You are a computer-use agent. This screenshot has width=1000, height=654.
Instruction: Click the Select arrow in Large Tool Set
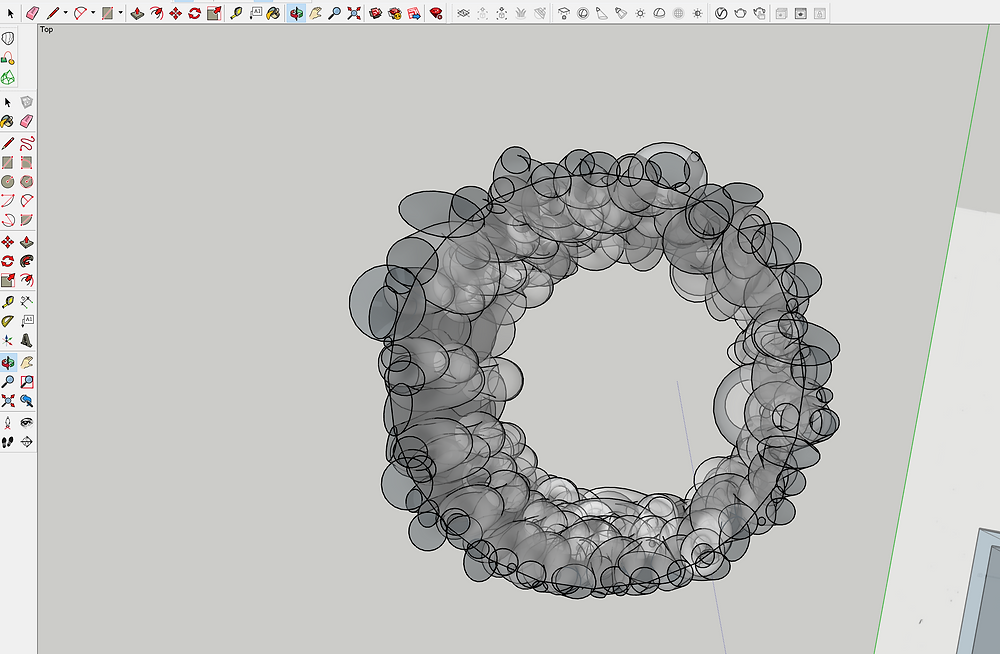click(x=8, y=102)
